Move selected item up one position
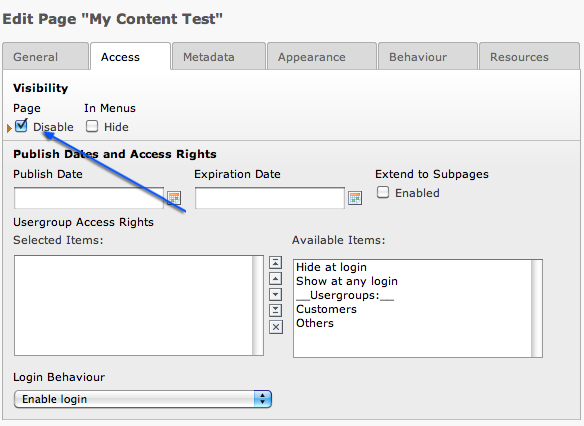 tap(275, 279)
